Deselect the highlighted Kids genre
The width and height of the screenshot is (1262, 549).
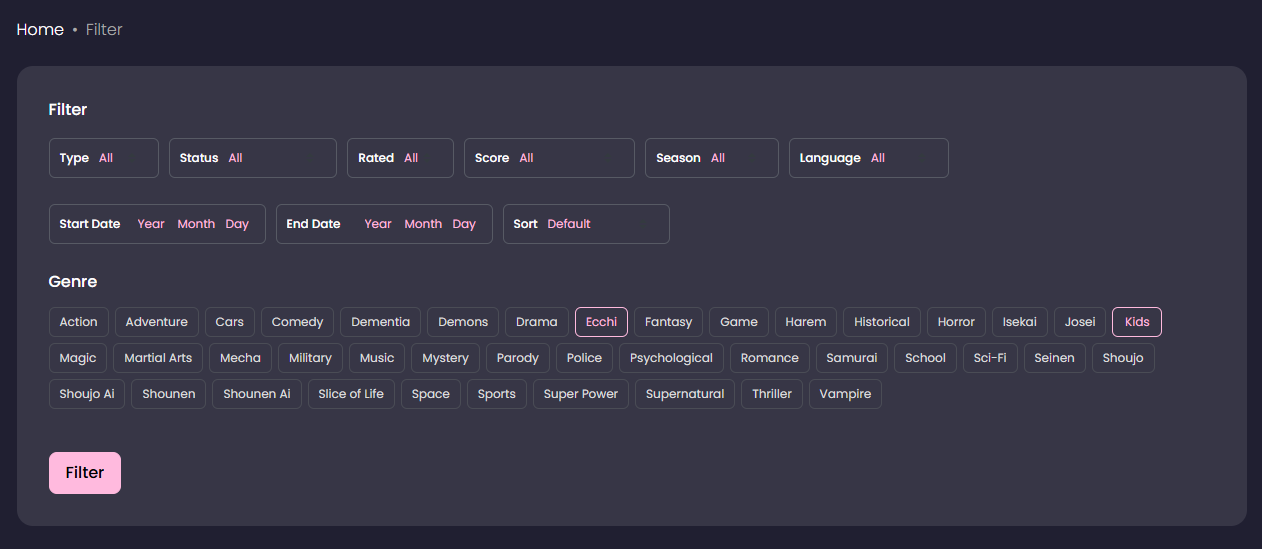[1137, 322]
